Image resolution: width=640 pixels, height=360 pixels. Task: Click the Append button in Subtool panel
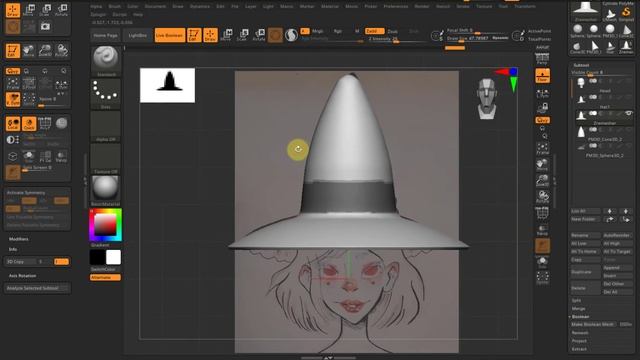coord(618,268)
